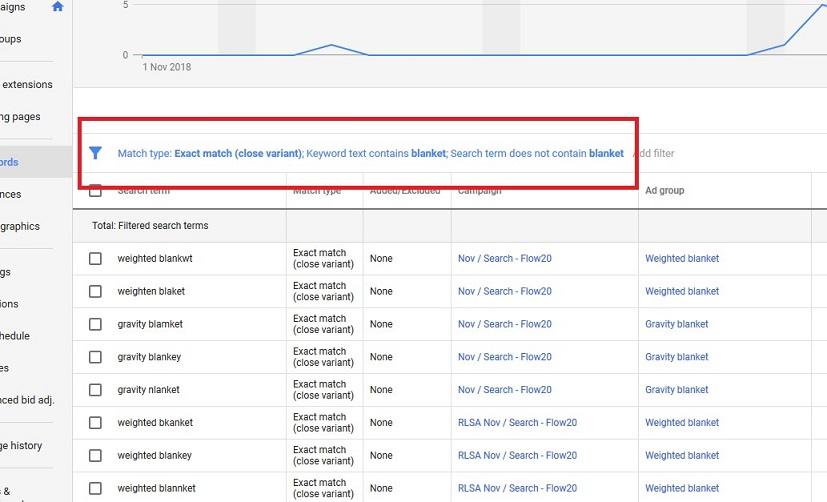827x502 pixels.
Task: Click the blue filter funnel icon
Action: click(96, 153)
